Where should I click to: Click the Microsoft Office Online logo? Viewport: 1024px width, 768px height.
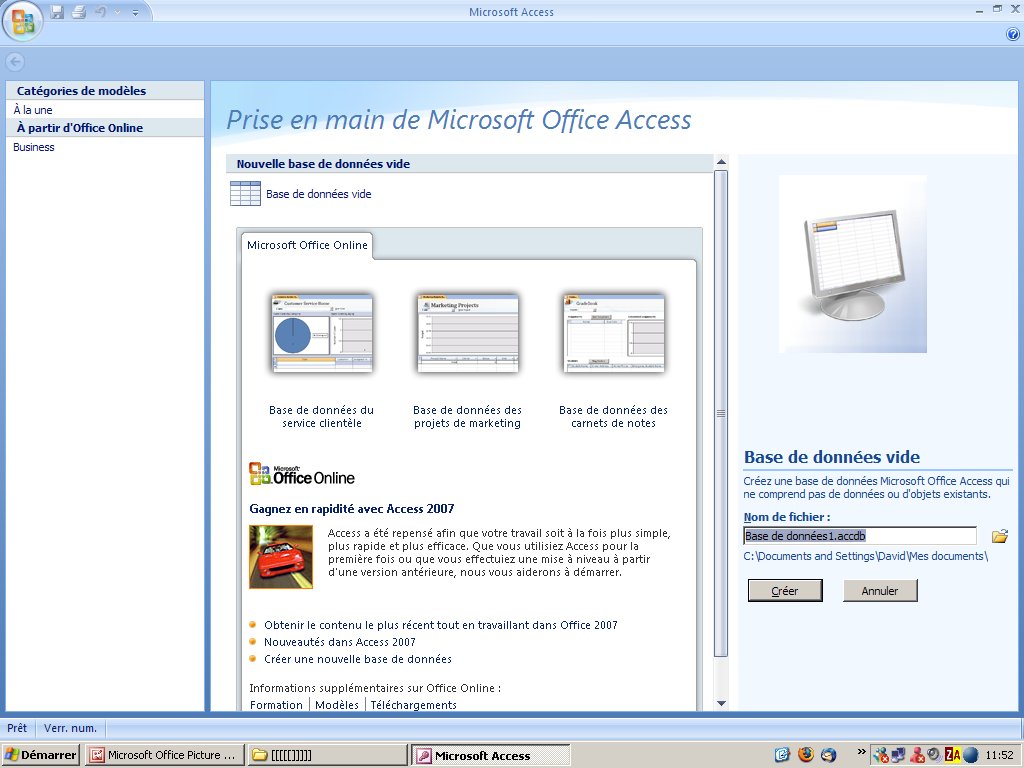click(302, 475)
